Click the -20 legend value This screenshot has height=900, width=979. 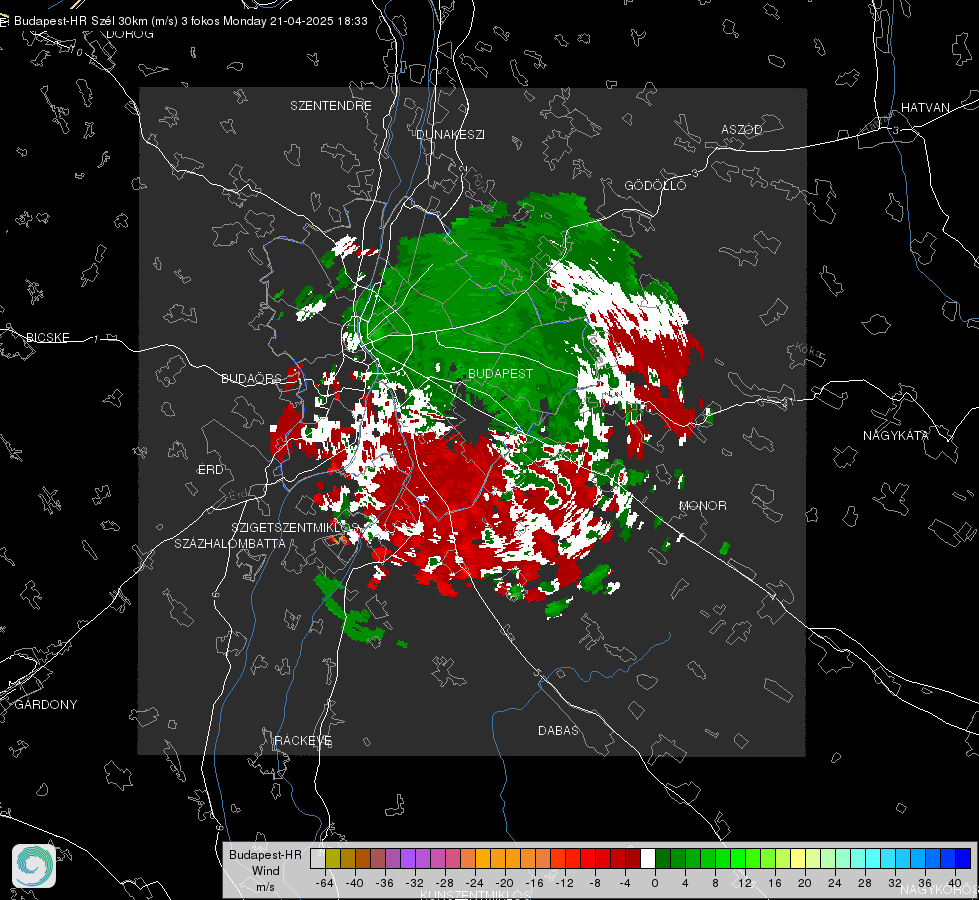[504, 883]
